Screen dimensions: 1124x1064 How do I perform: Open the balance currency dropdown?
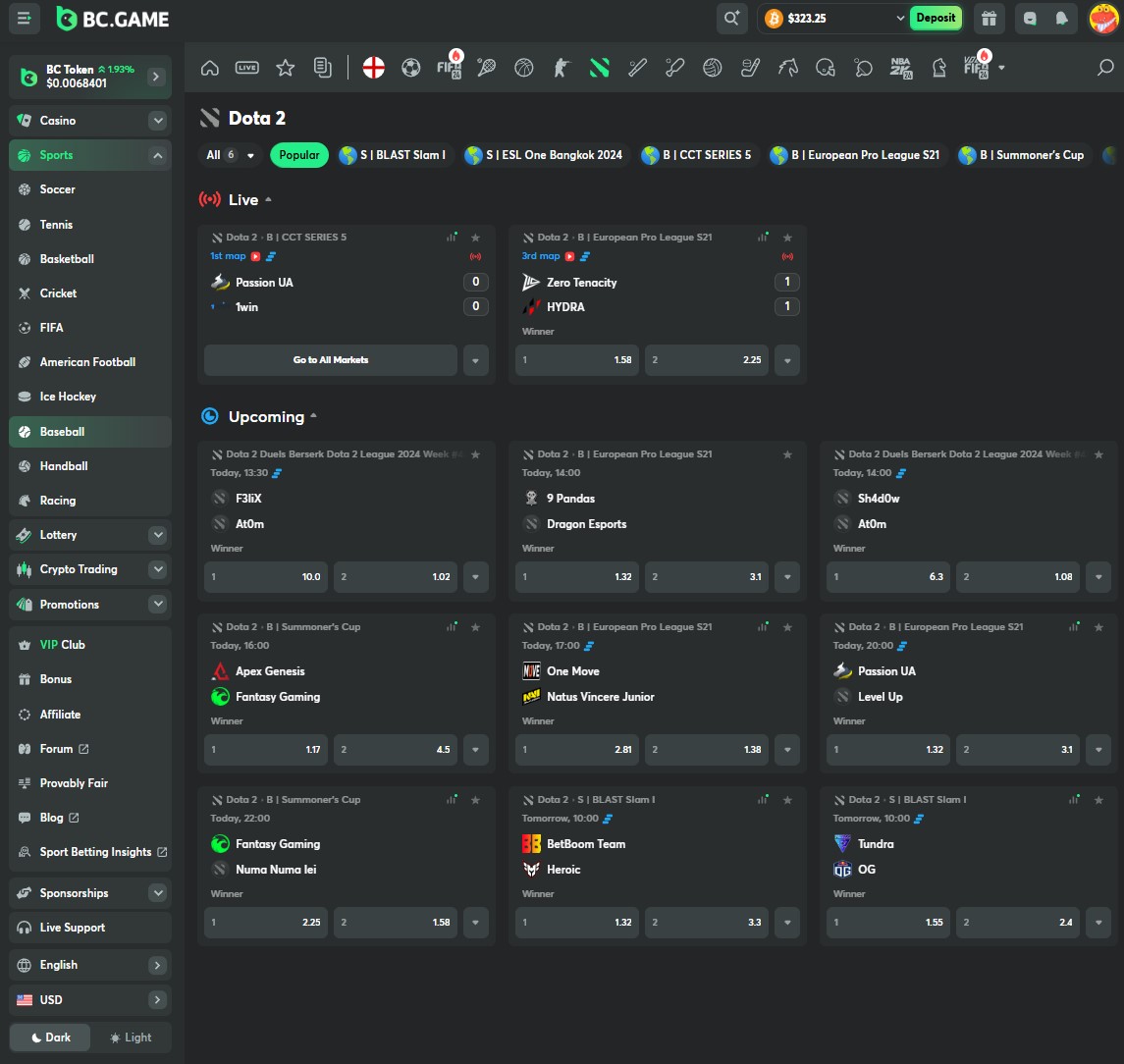pyautogui.click(x=900, y=18)
